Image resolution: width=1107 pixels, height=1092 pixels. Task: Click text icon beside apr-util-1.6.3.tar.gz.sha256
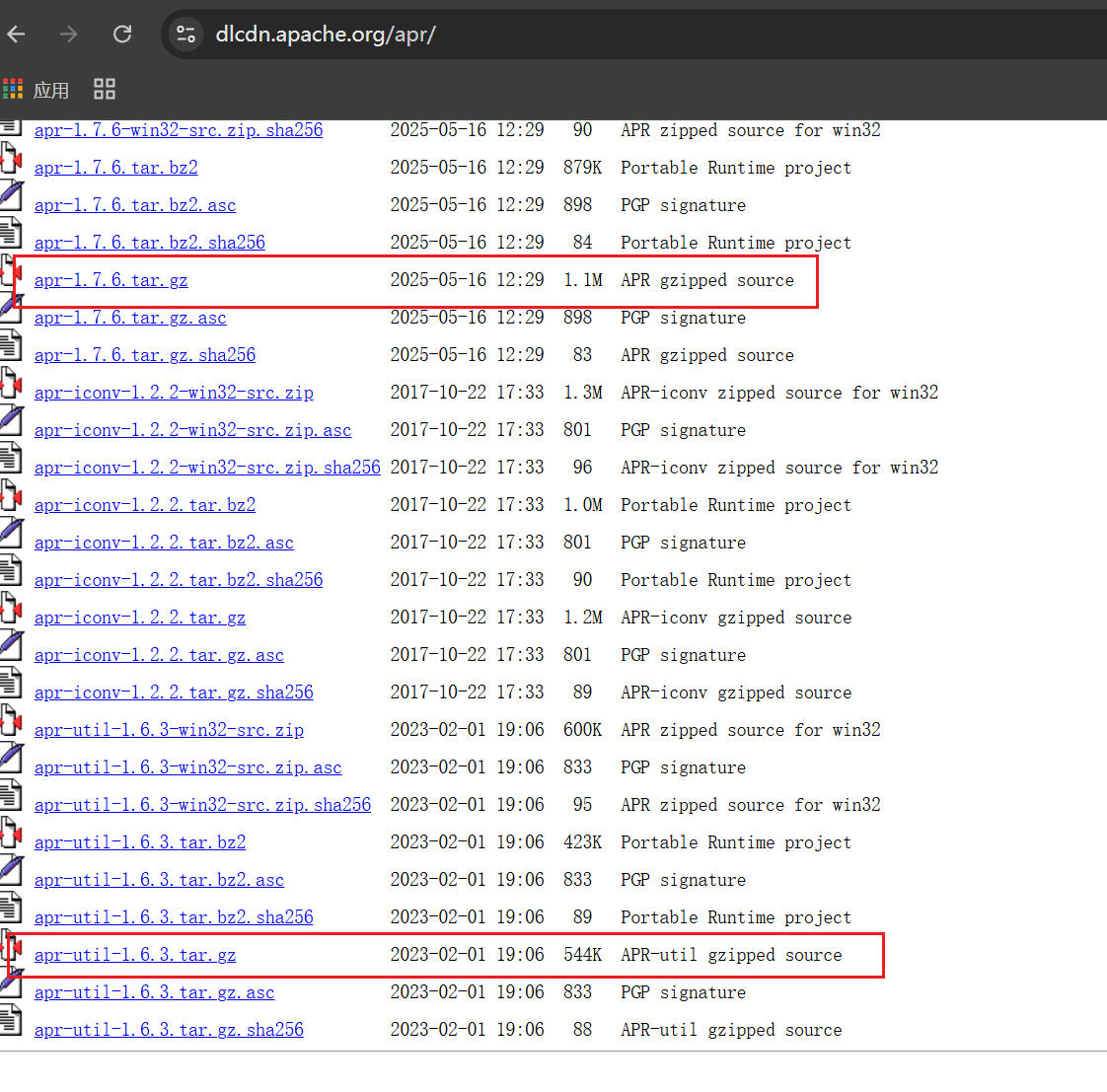(11, 1020)
